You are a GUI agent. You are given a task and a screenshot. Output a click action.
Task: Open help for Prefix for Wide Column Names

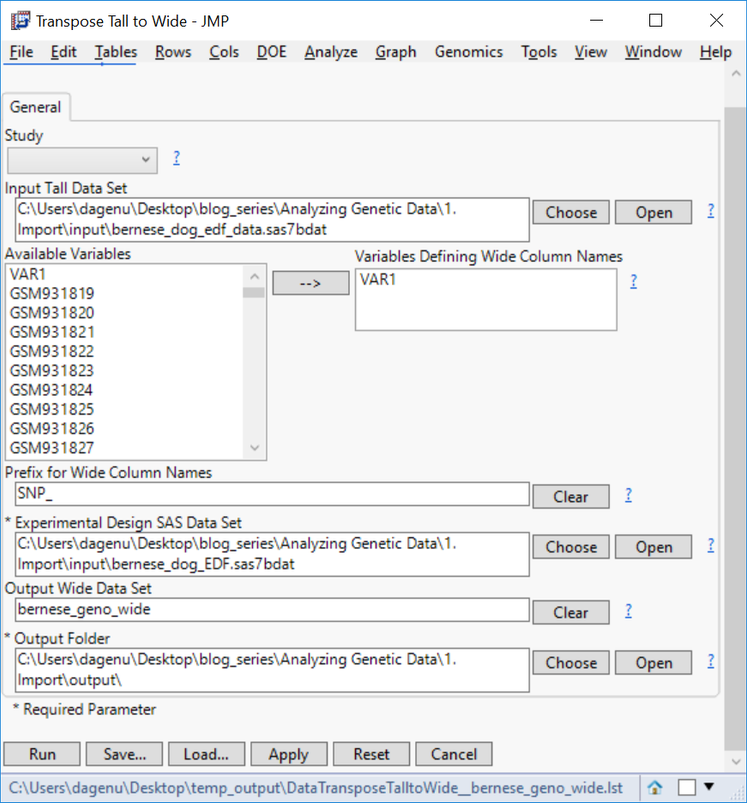628,495
